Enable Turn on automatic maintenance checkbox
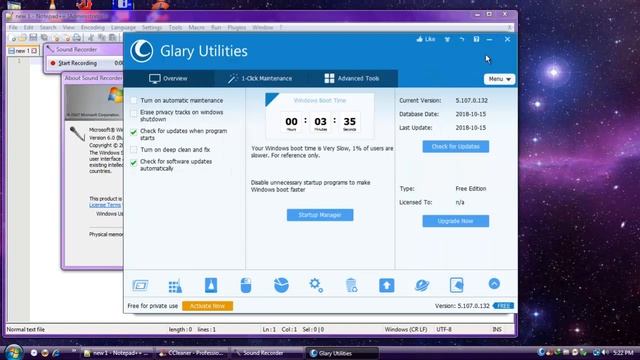Screen dimensions: 640x360 click(133, 100)
